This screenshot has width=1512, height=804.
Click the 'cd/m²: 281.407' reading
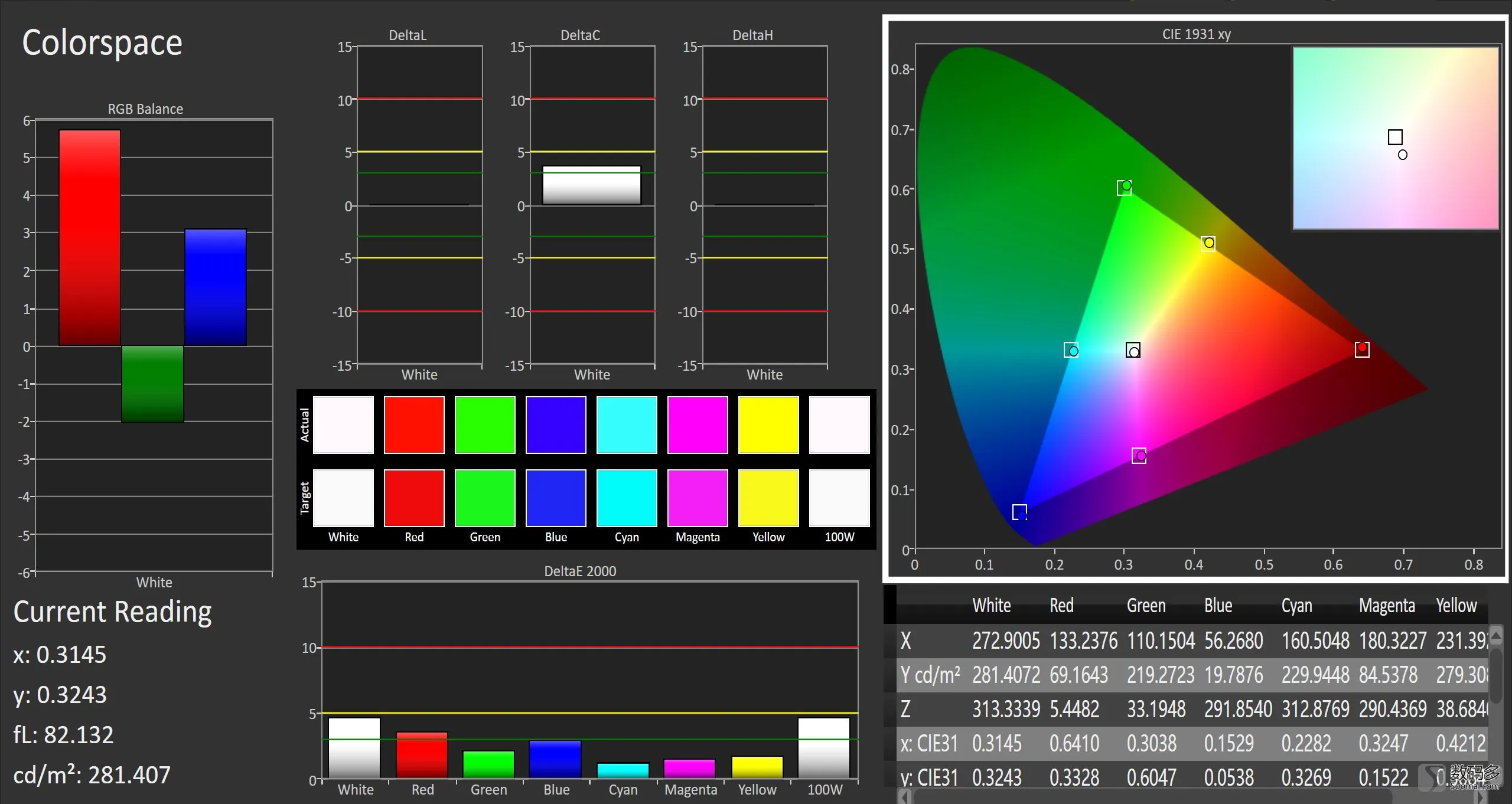[92, 775]
